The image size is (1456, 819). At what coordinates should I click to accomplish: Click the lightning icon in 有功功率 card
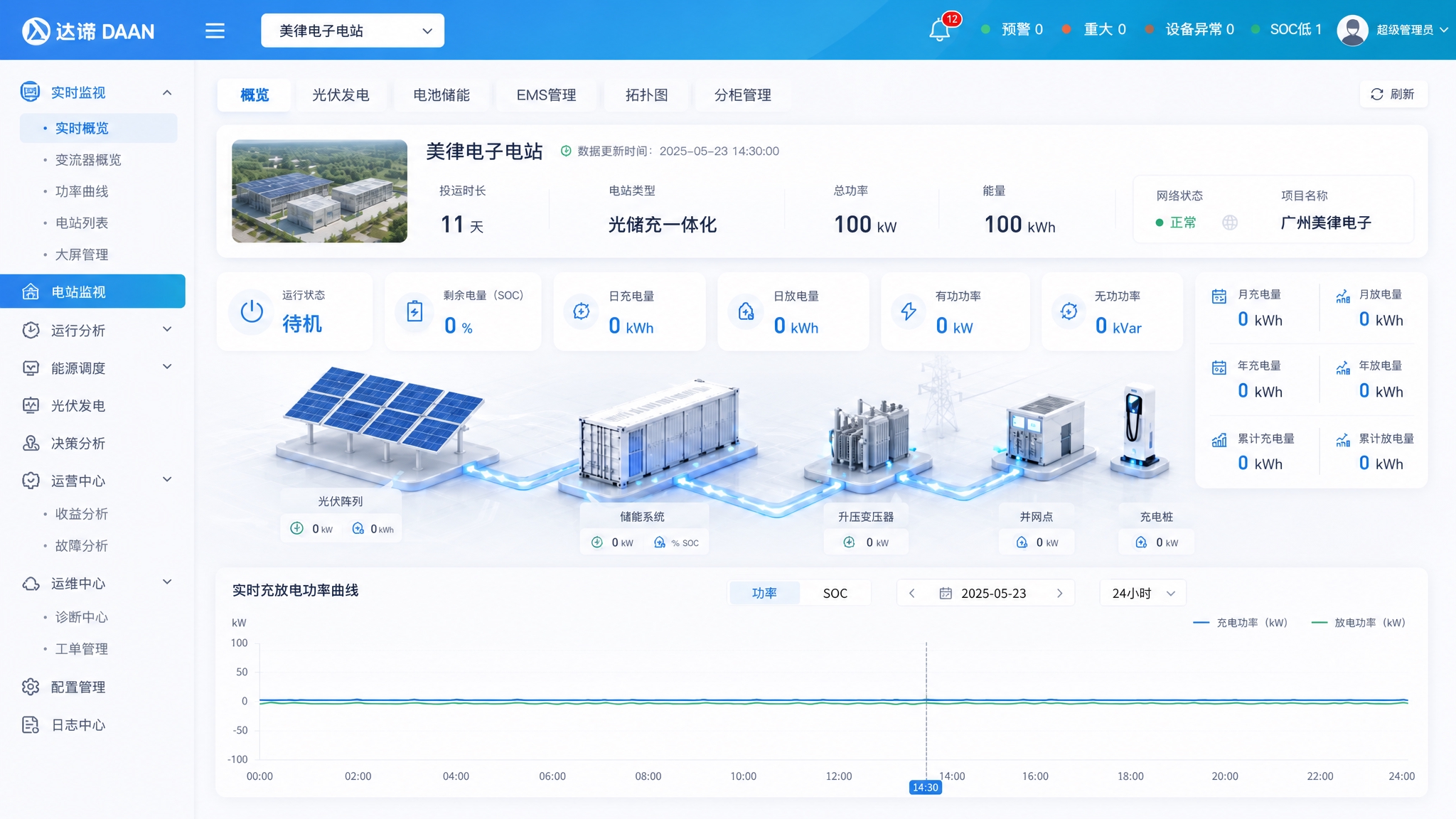pyautogui.click(x=909, y=311)
